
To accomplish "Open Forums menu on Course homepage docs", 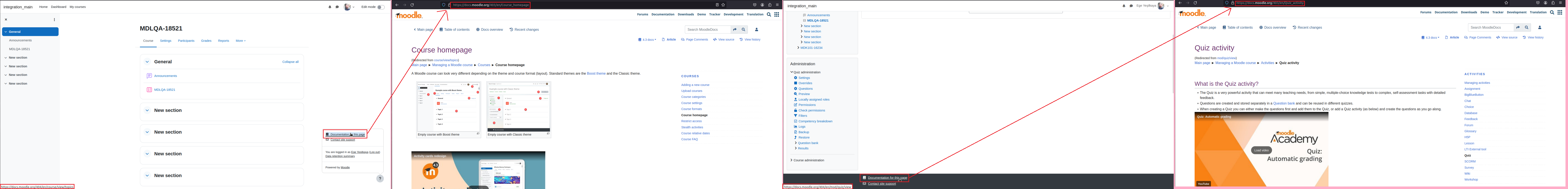I will (643, 15).
